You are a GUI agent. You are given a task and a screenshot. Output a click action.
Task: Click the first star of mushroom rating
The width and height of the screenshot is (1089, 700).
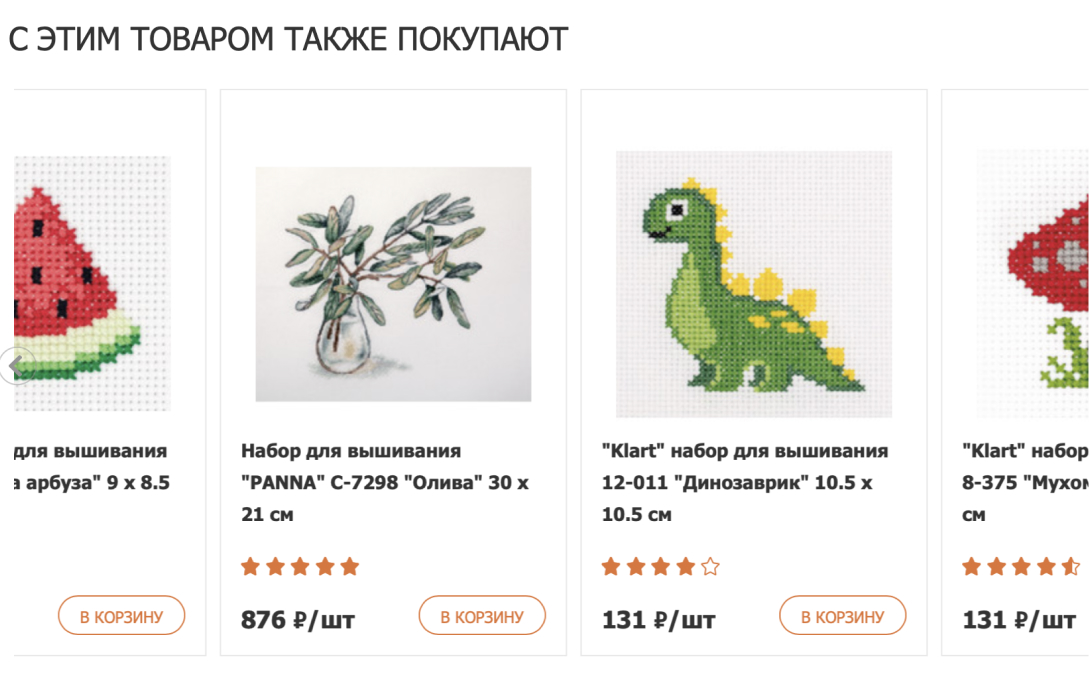(x=972, y=567)
